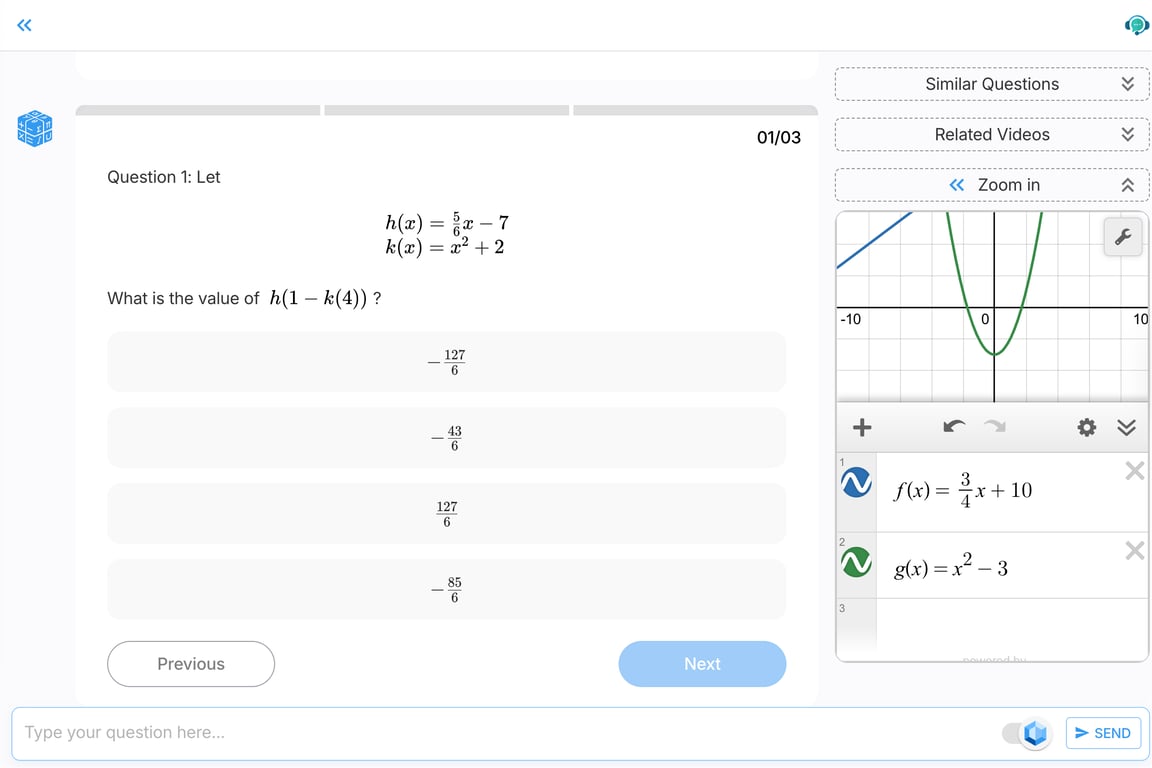Click the blue cube logo icon
The height and width of the screenshot is (768, 1152).
pos(34,128)
